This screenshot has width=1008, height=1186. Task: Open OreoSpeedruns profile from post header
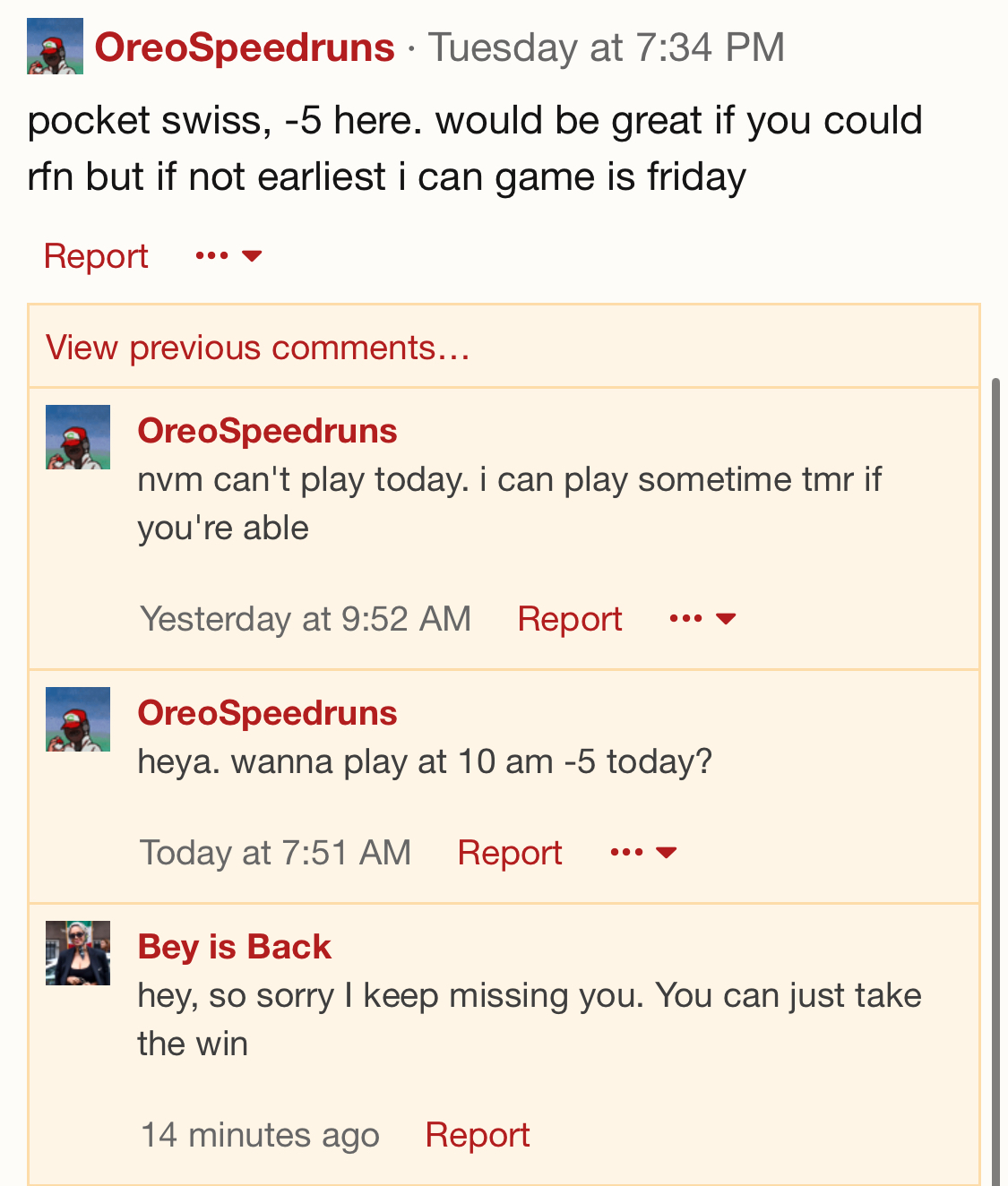(x=245, y=47)
